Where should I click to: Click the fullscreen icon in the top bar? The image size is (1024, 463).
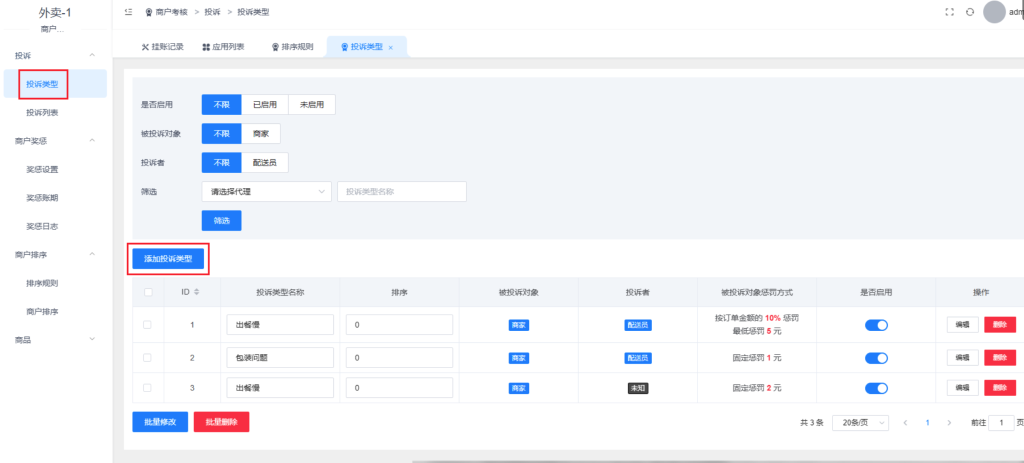tap(948, 12)
